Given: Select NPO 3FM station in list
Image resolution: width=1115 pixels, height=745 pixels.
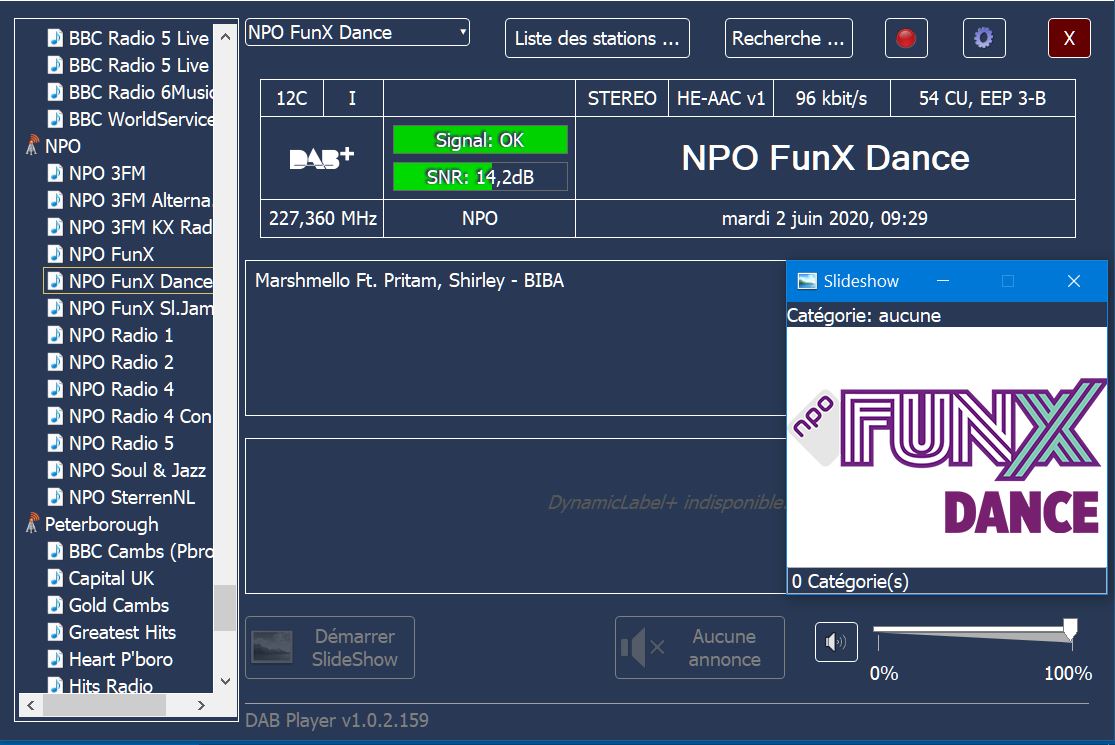Looking at the screenshot, I should coord(107,173).
